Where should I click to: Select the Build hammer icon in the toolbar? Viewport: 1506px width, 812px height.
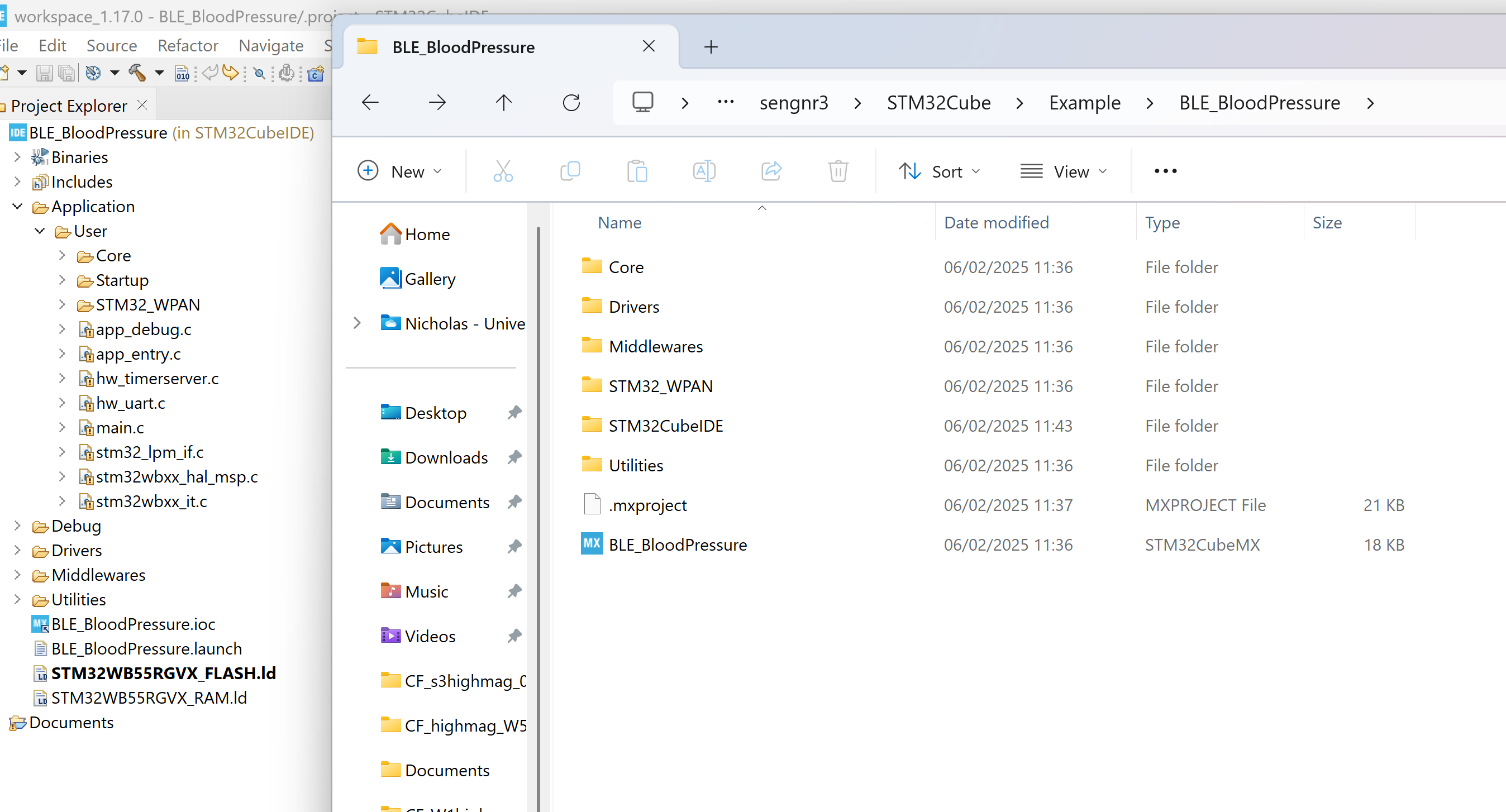point(138,73)
